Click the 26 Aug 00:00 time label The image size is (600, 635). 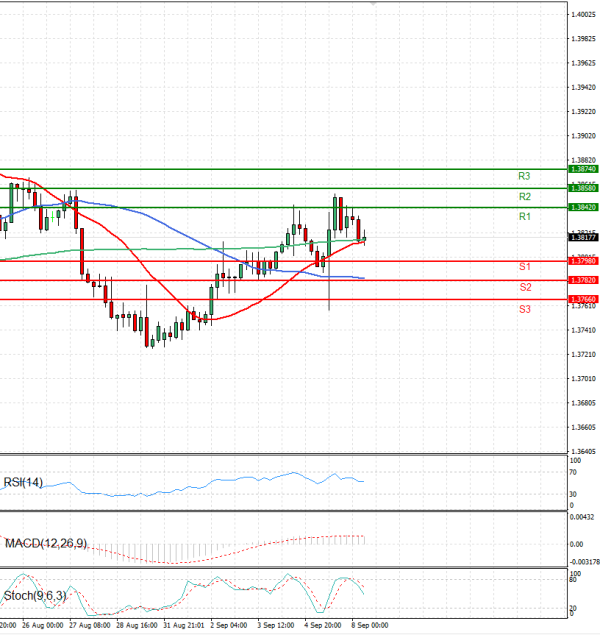[x=43, y=626]
